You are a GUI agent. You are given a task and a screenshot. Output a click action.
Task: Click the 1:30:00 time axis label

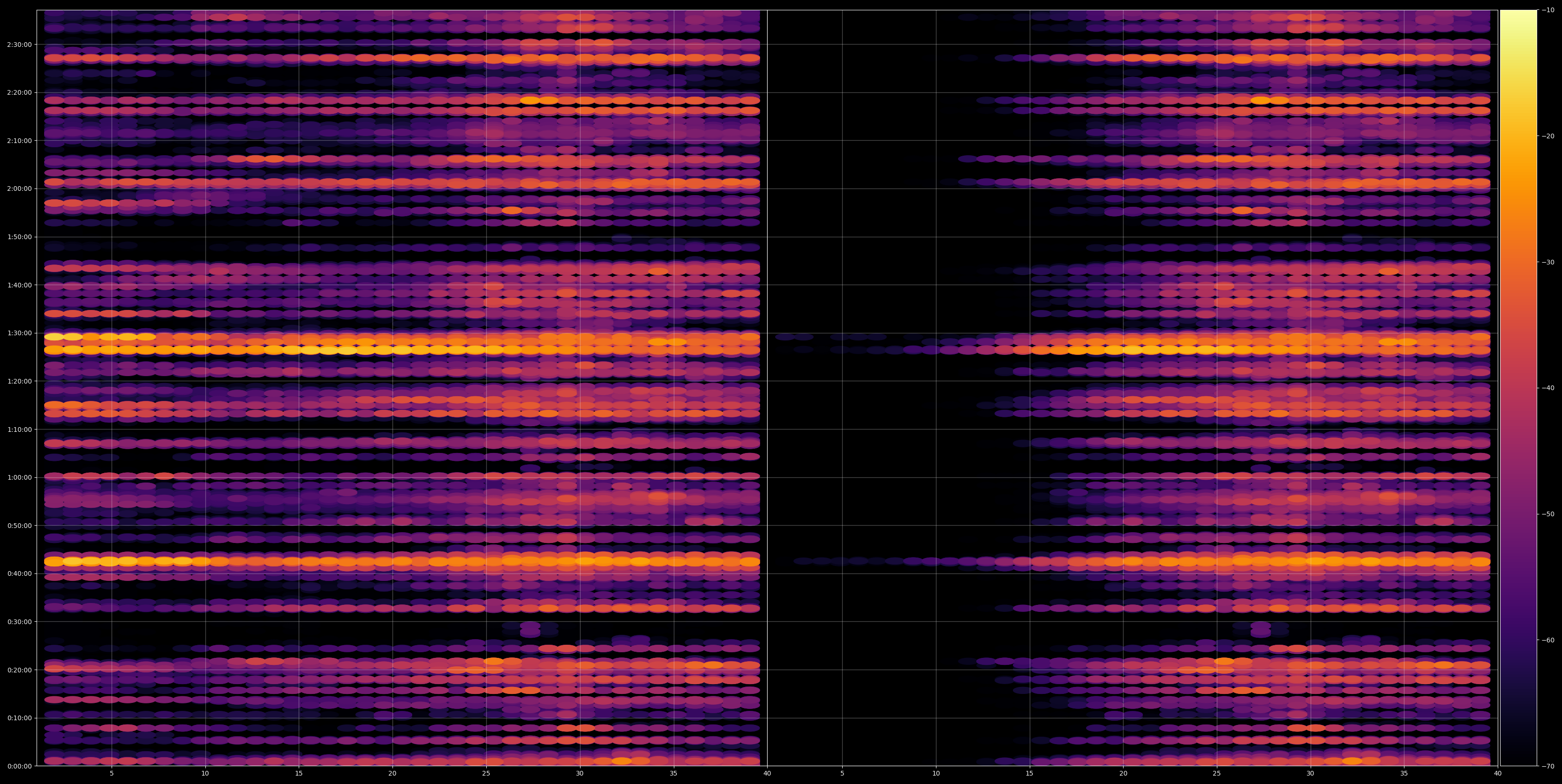(19, 333)
